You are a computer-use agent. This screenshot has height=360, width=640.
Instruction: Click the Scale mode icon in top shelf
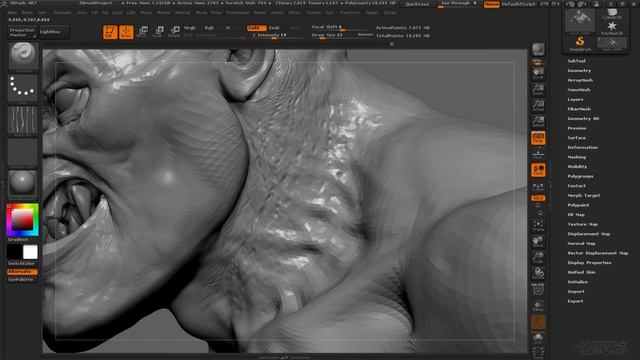[x=158, y=31]
